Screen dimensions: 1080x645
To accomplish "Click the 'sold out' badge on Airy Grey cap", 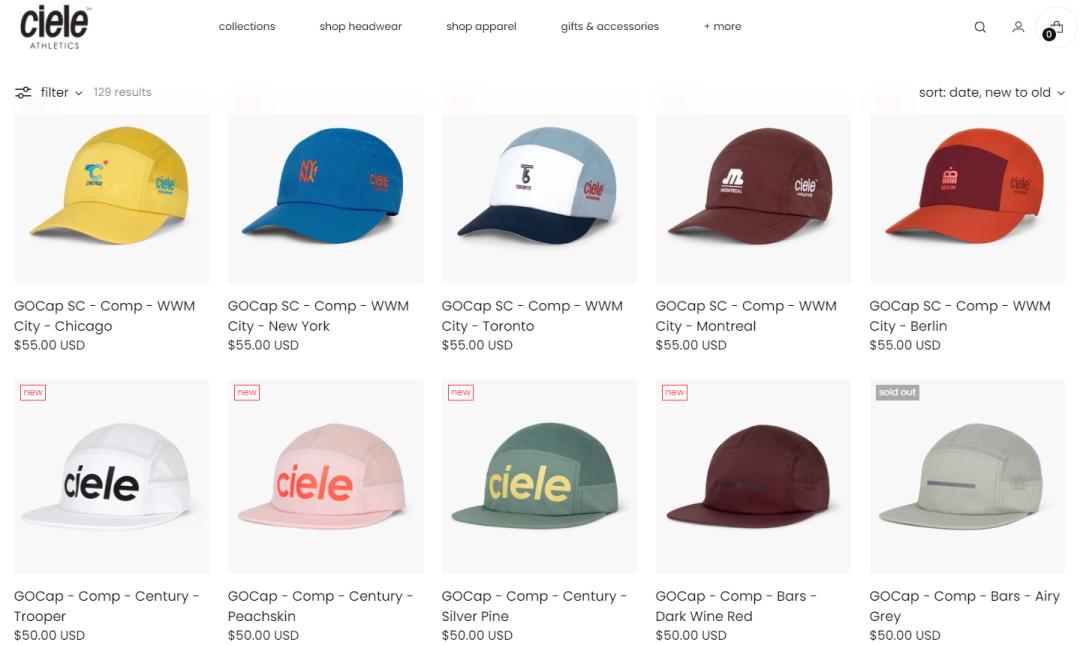I will 897,392.
